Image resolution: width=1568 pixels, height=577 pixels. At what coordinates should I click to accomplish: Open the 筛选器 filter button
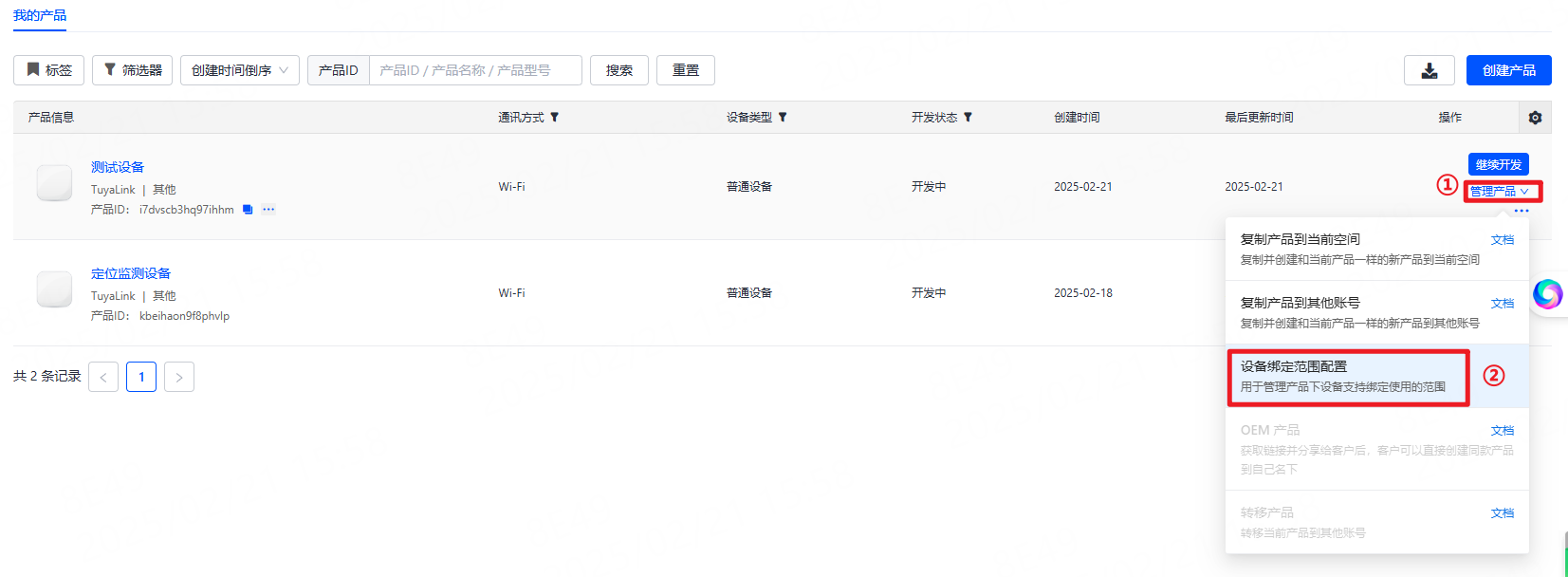[133, 70]
